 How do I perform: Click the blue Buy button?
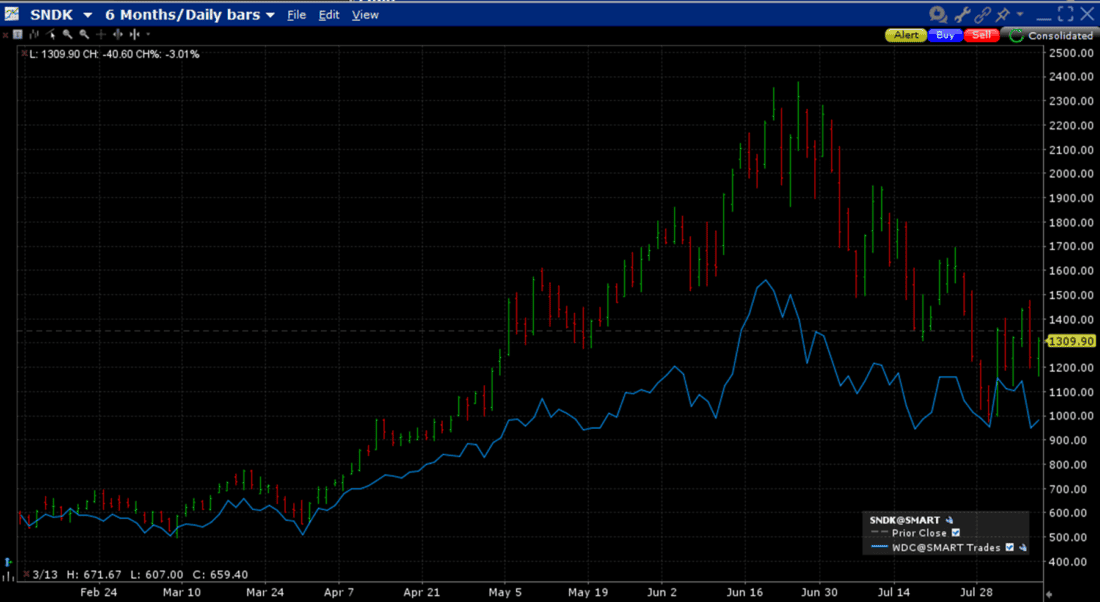point(945,35)
